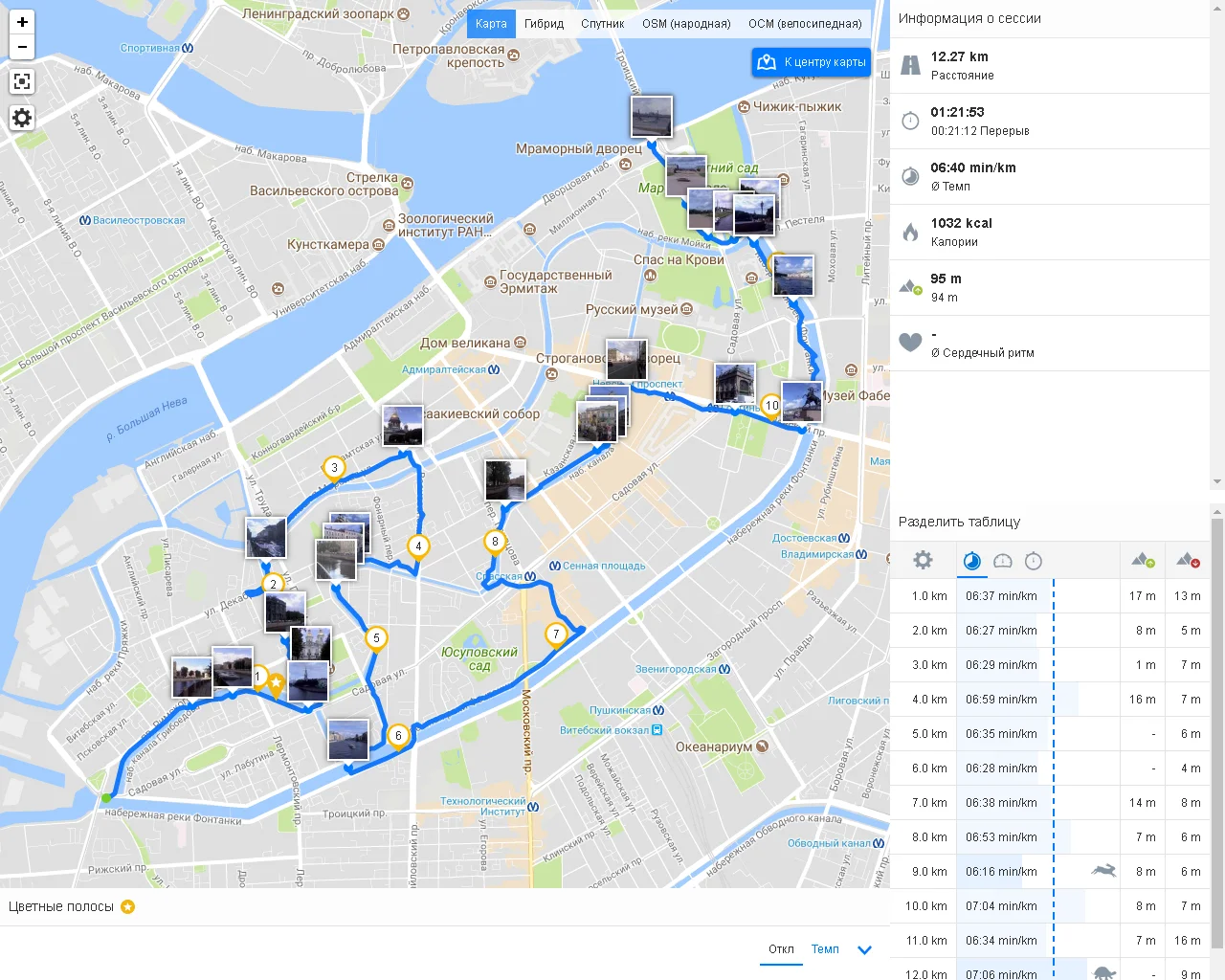Click the elevation gain column icon
Screen dimensions: 1225x980
coord(1143,561)
